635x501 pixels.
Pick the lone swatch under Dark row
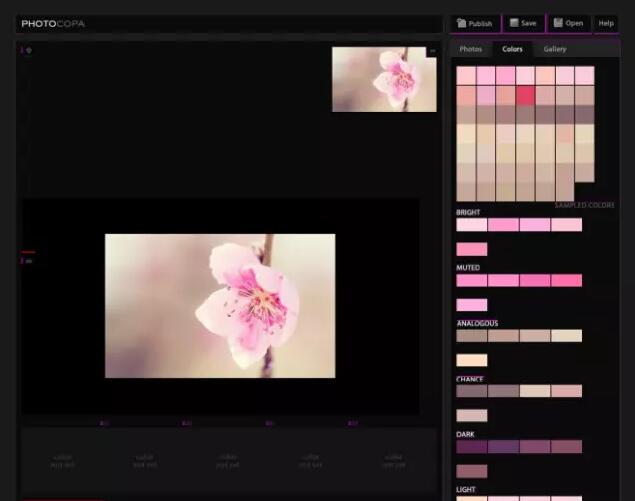(x=472, y=471)
